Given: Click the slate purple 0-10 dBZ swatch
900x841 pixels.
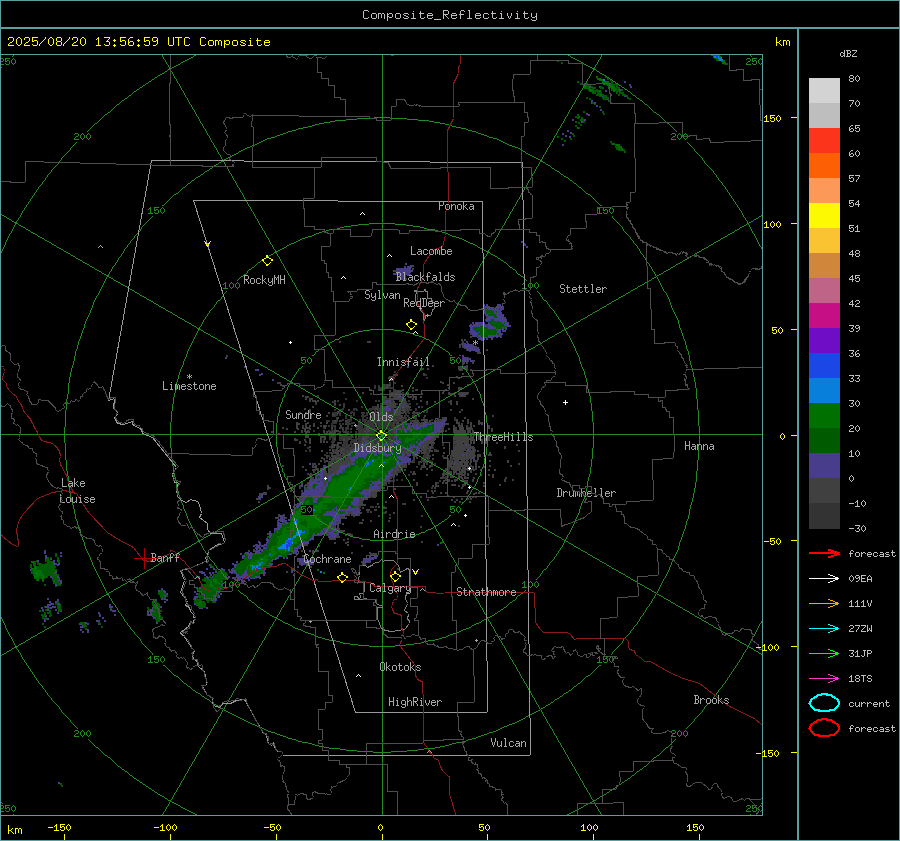Looking at the screenshot, I should click(824, 466).
